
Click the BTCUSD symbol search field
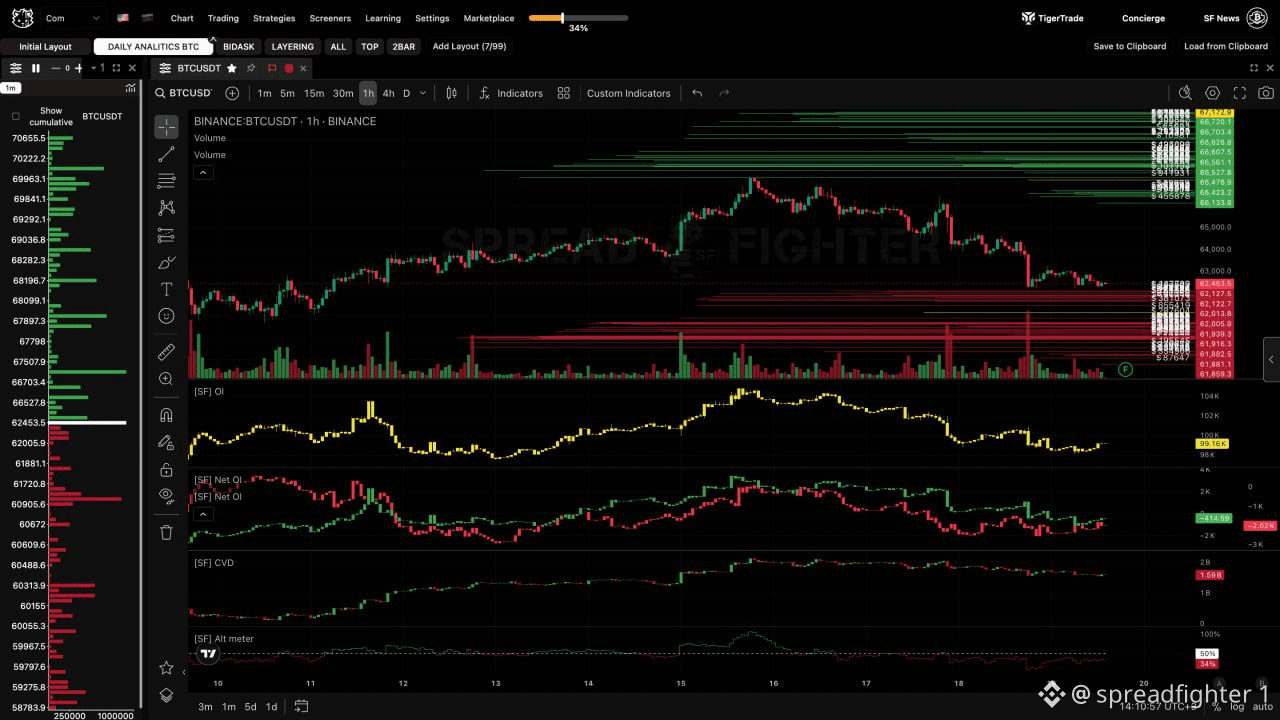coord(184,93)
